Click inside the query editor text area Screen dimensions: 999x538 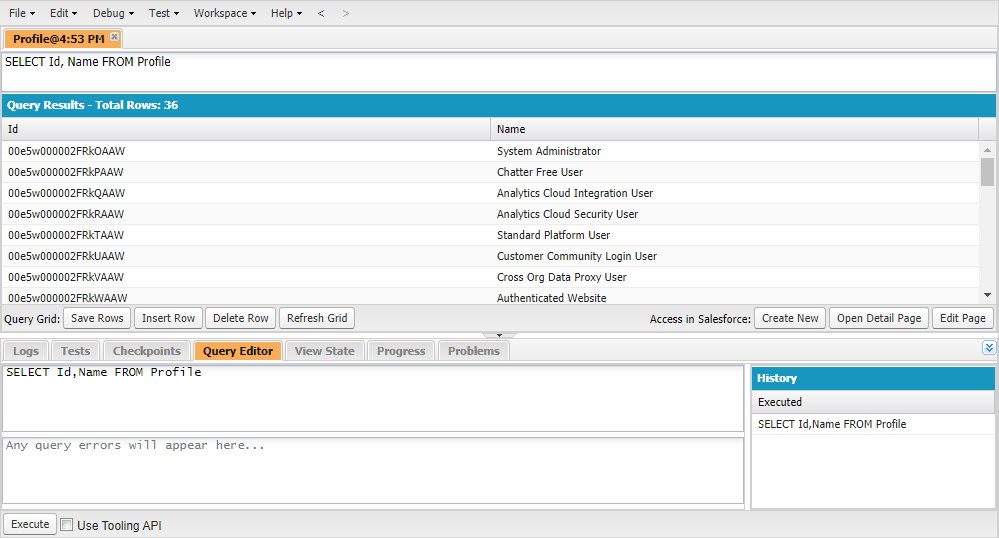pos(372,398)
